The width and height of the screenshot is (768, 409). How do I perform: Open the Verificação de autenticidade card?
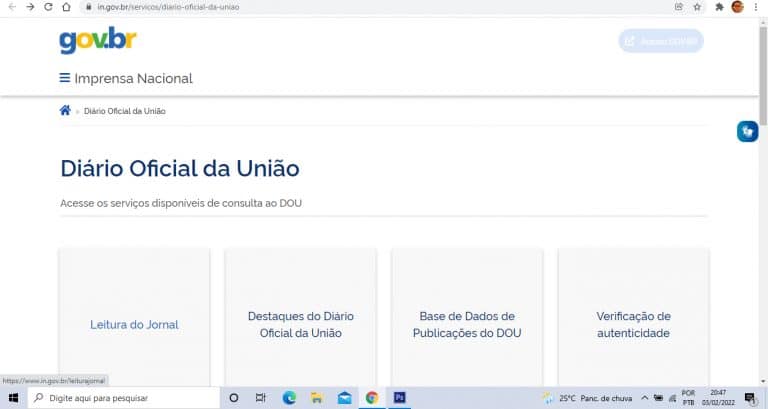[x=633, y=317]
